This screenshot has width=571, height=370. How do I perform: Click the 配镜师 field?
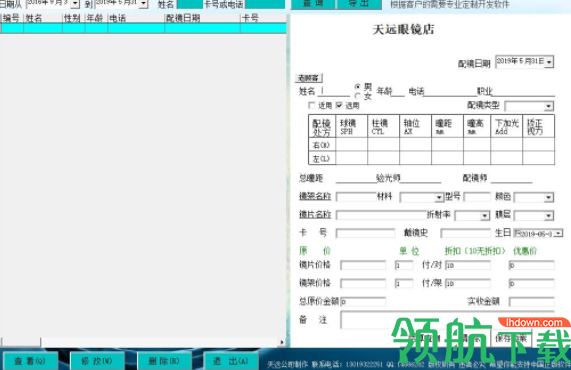512,178
